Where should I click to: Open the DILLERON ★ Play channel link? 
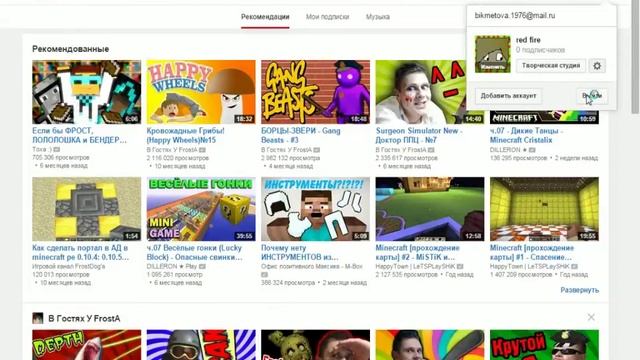pyautogui.click(x=171, y=267)
